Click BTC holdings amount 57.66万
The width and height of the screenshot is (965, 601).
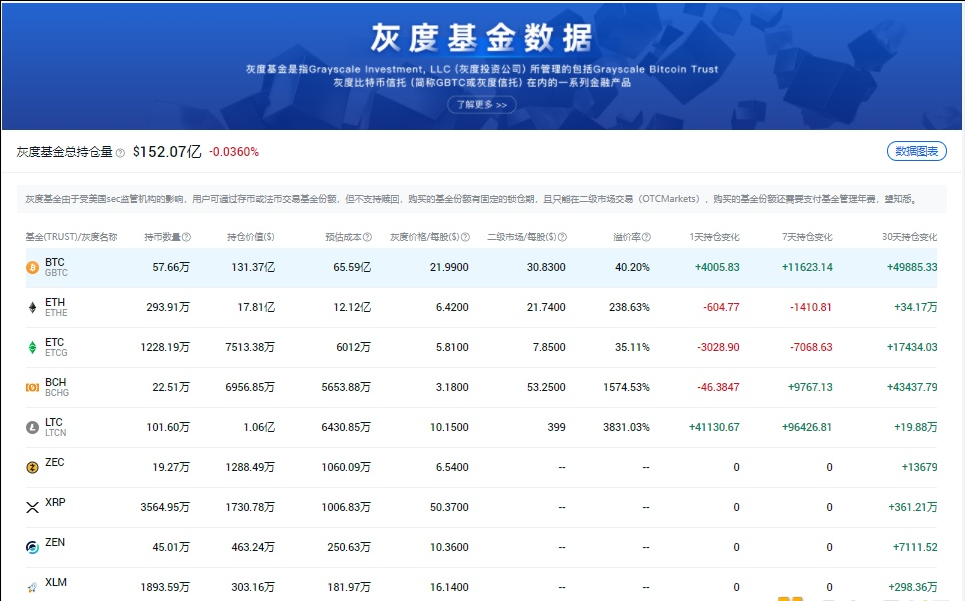(x=171, y=268)
